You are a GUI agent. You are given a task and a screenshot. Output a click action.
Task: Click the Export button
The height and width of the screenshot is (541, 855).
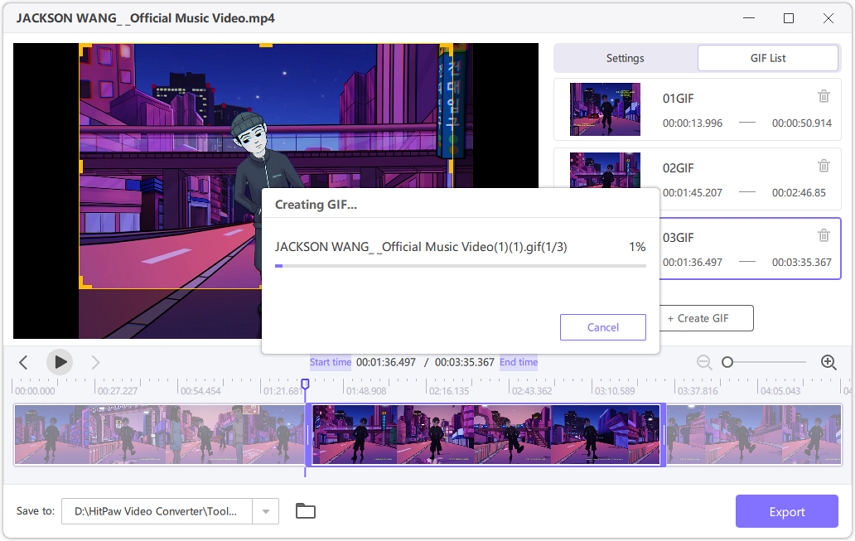[x=786, y=512]
